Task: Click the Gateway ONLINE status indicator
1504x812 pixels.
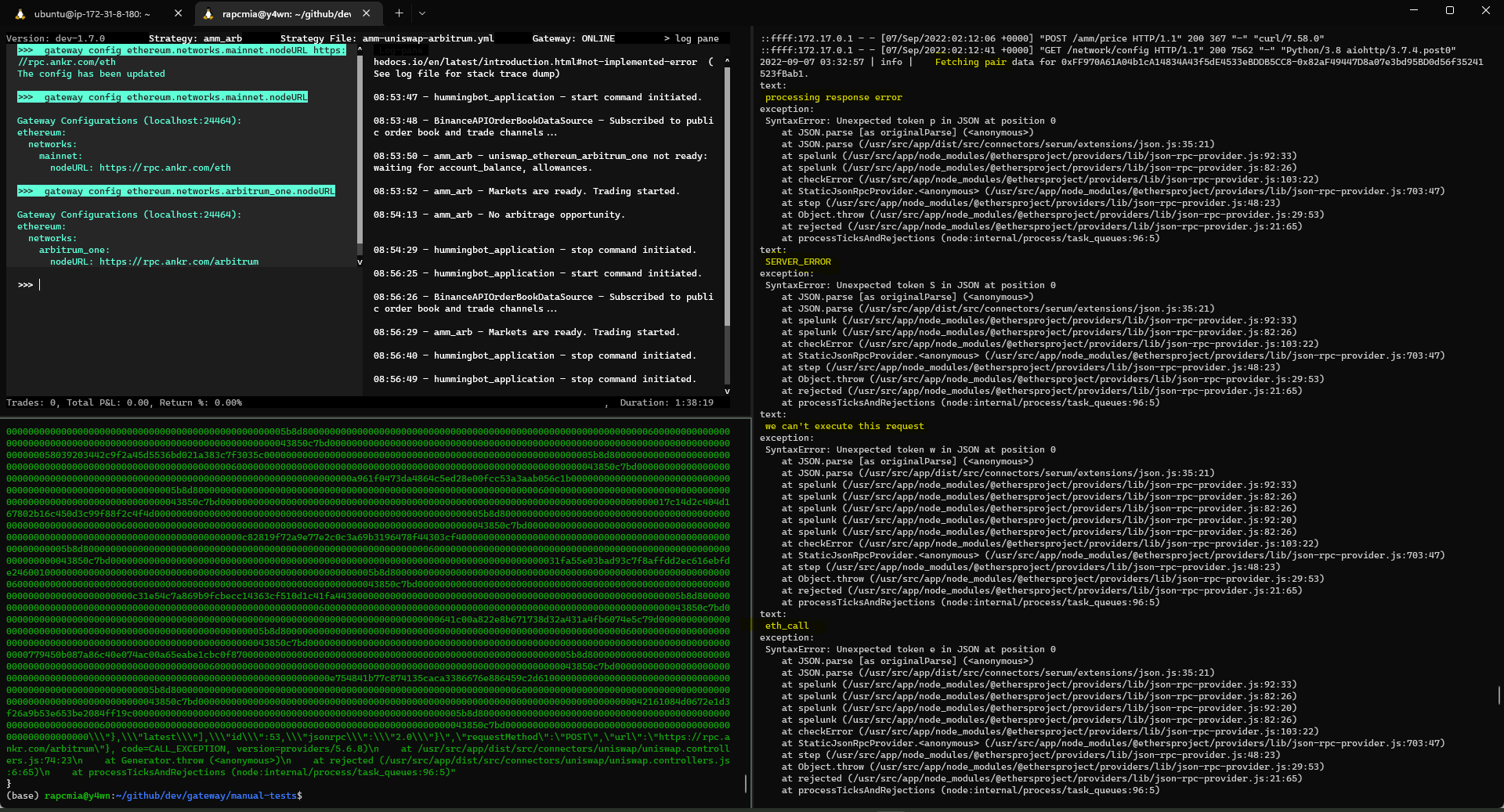Action: (573, 38)
